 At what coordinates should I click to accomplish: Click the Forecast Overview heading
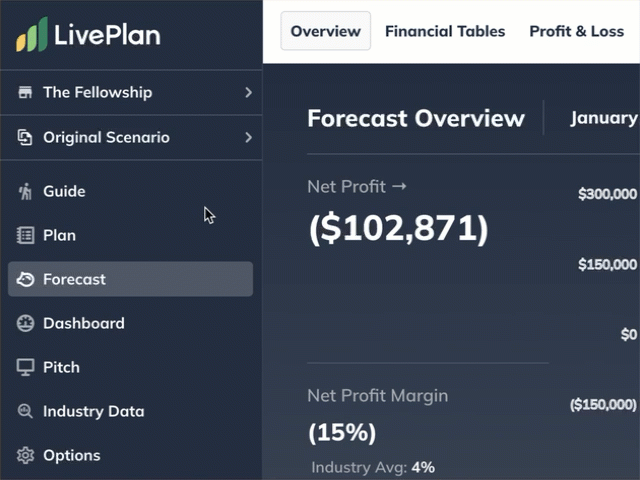click(x=416, y=118)
